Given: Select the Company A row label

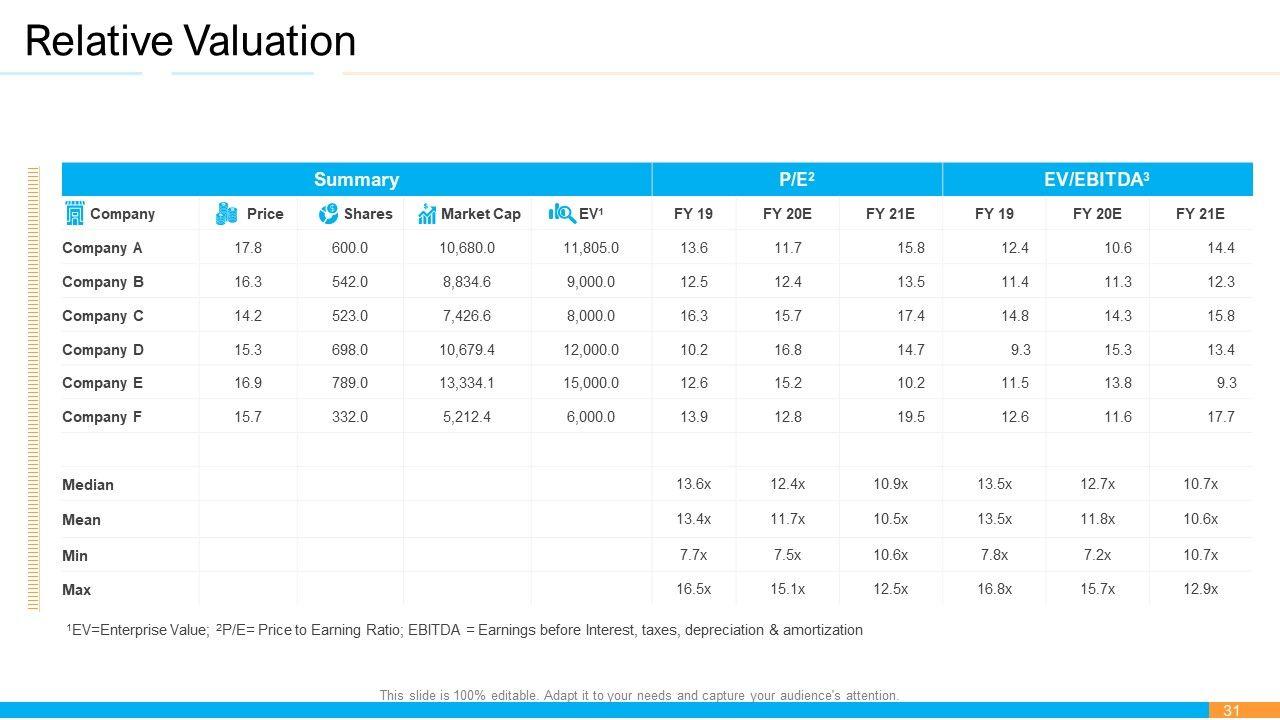Looking at the screenshot, I should coord(102,248).
